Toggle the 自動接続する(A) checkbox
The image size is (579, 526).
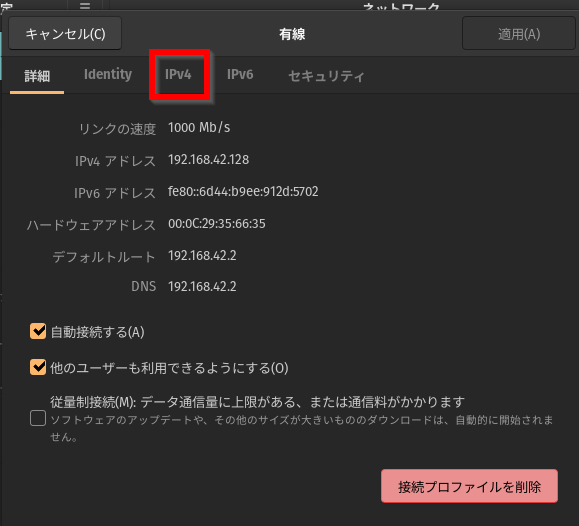(x=38, y=331)
